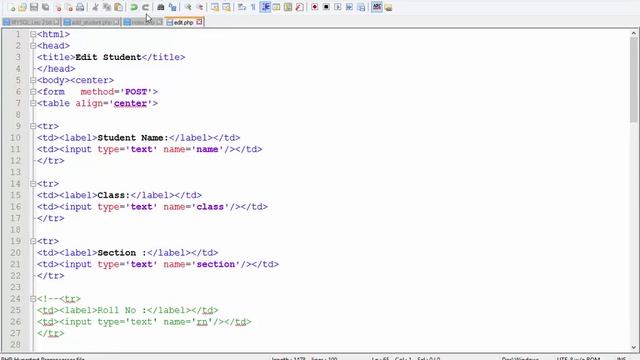Switch to the edit.php tab
Screen dimensions: 640x360
click(183, 22)
